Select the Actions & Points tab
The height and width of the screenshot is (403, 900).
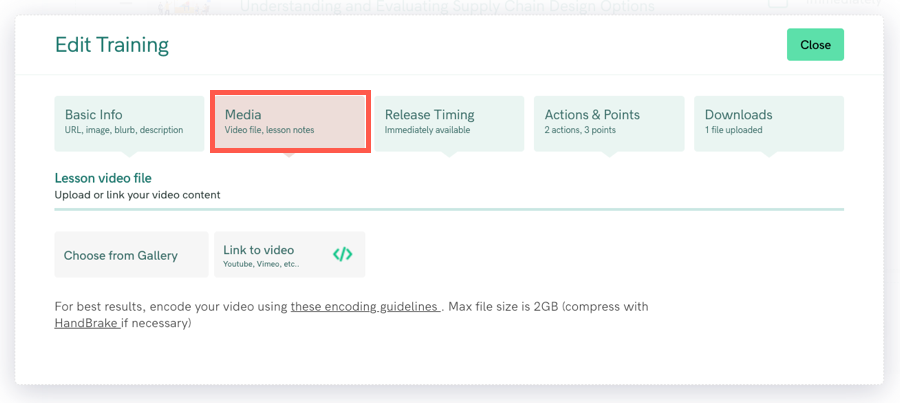[x=609, y=123]
